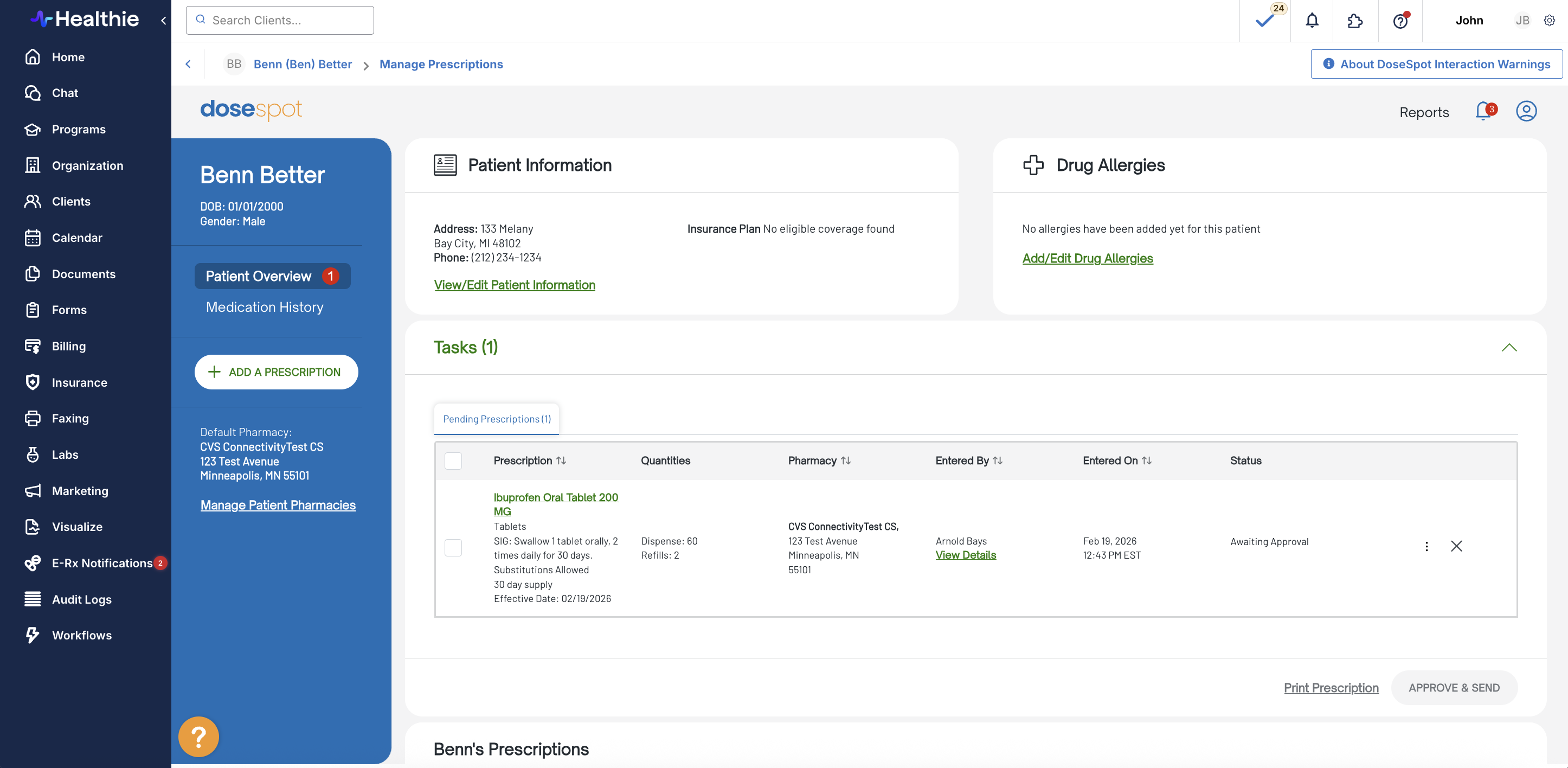The height and width of the screenshot is (768, 1568).
Task: Click the Healthie tasks checkmark icon
Action: pos(1264,21)
